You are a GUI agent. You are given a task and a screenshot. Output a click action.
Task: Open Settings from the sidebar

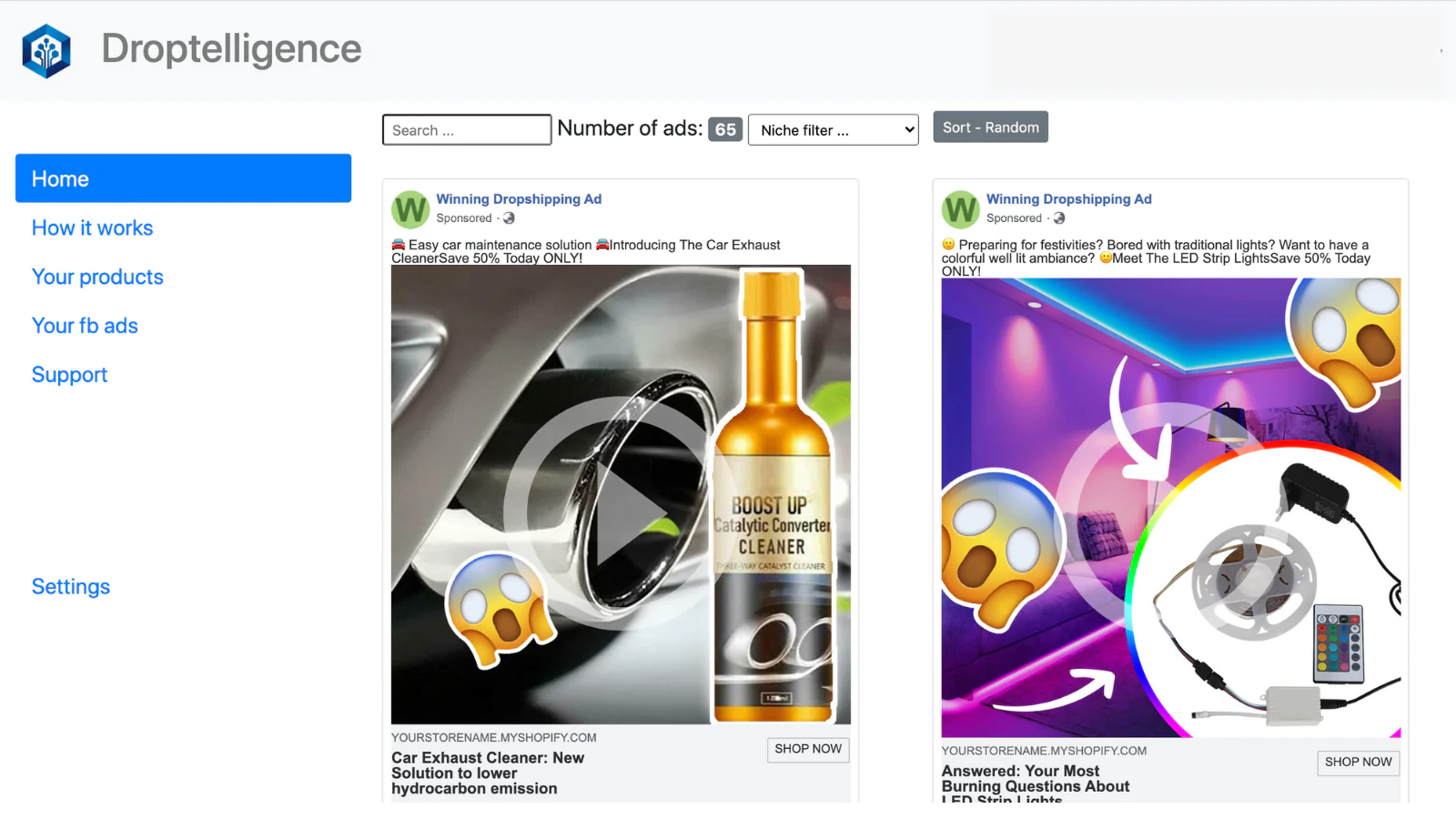pyautogui.click(x=71, y=587)
